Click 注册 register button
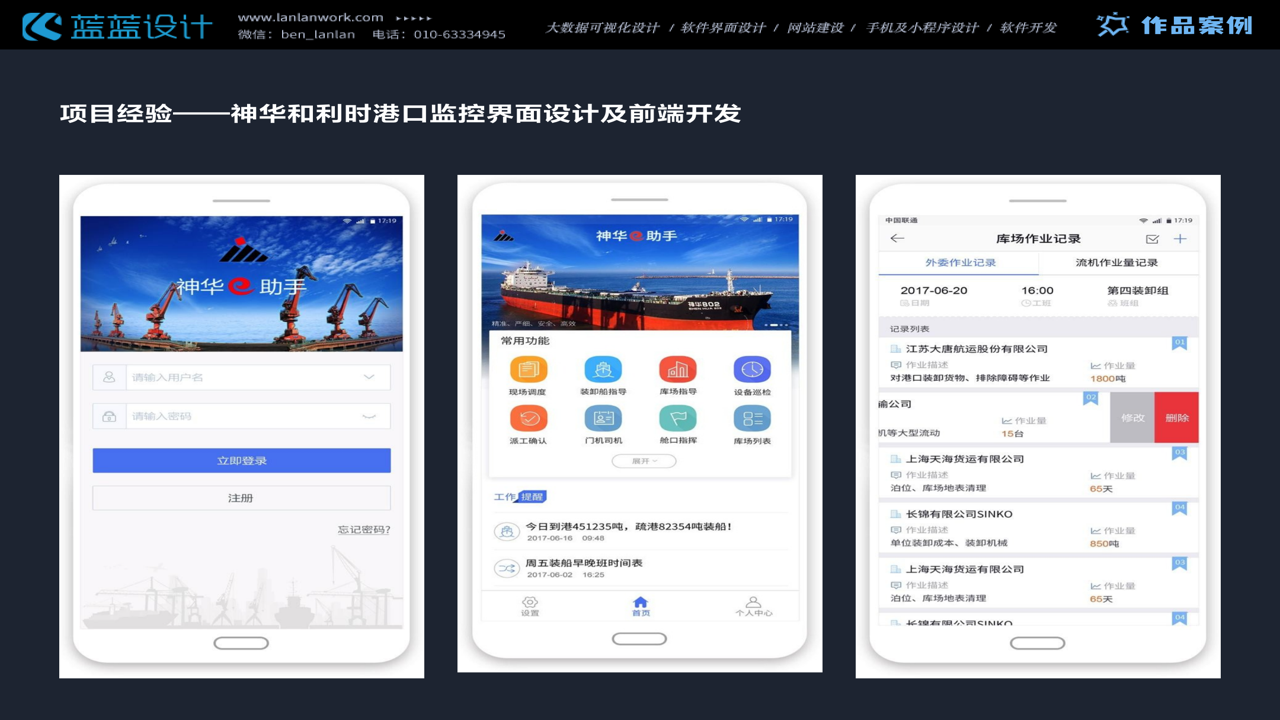This screenshot has height=720, width=1280. click(x=241, y=497)
